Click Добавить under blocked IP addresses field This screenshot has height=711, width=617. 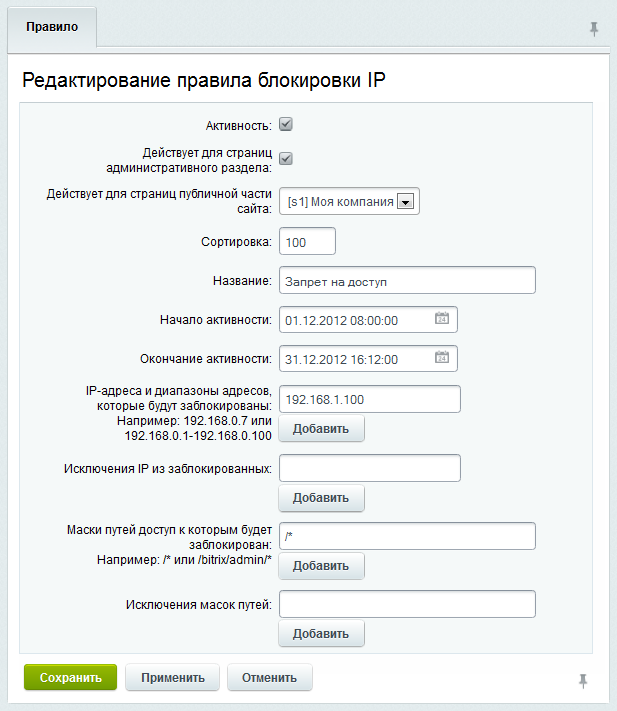321,429
